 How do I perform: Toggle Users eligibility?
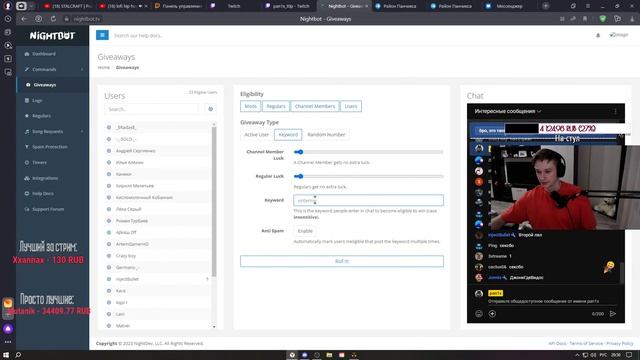click(x=351, y=106)
